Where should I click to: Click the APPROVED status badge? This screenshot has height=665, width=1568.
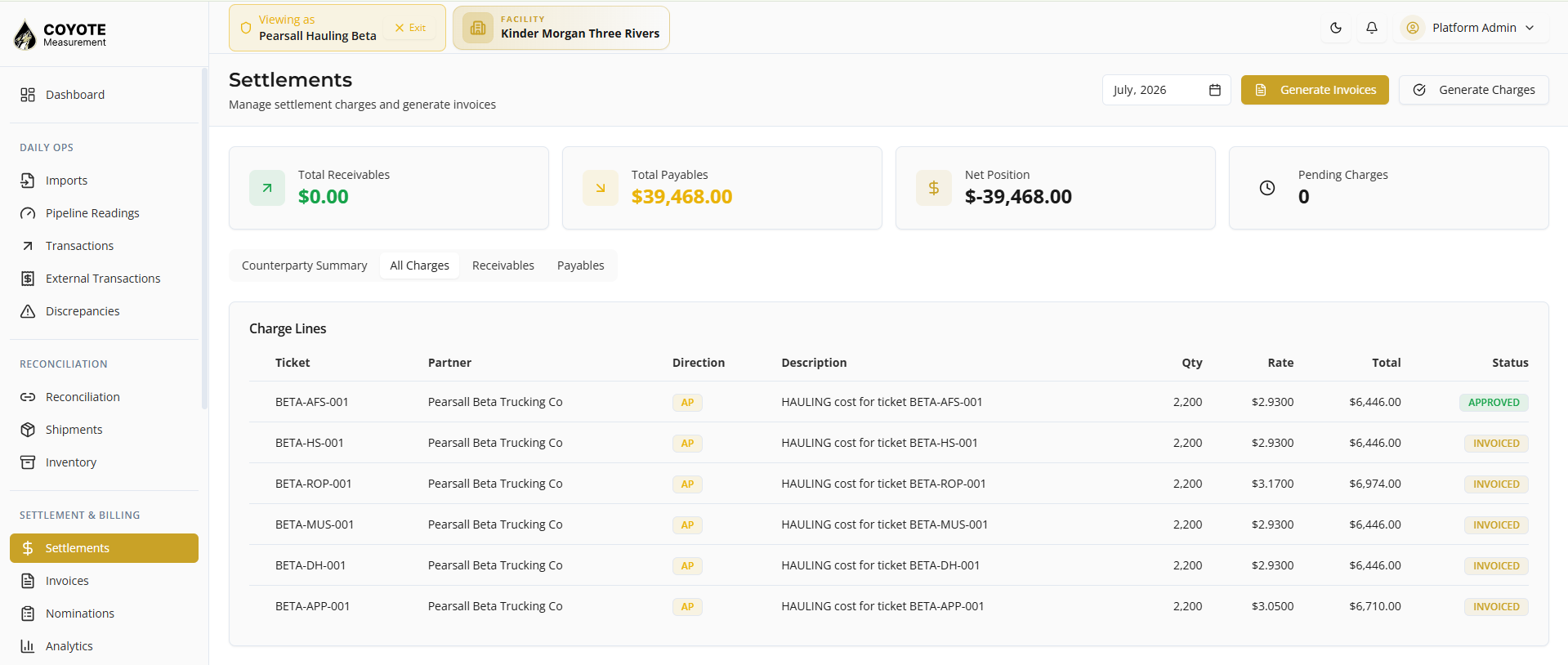(x=1494, y=402)
